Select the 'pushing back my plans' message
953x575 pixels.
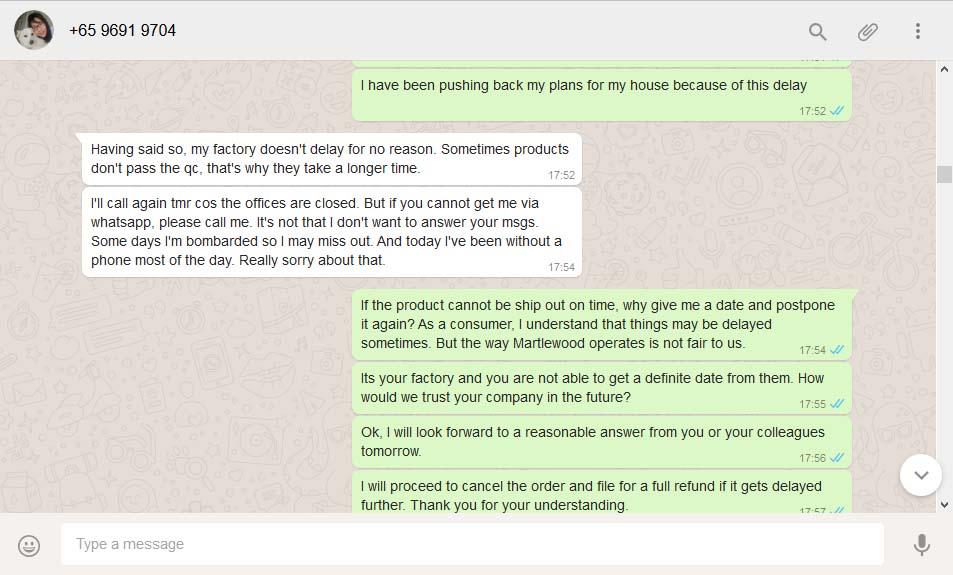(601, 95)
